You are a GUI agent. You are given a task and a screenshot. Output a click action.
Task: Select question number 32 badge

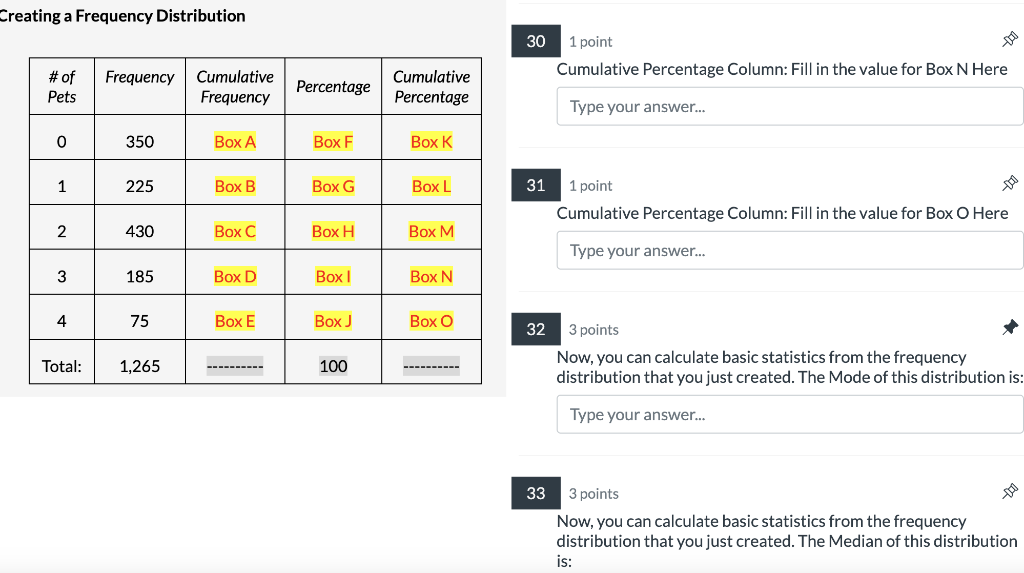pyautogui.click(x=536, y=329)
